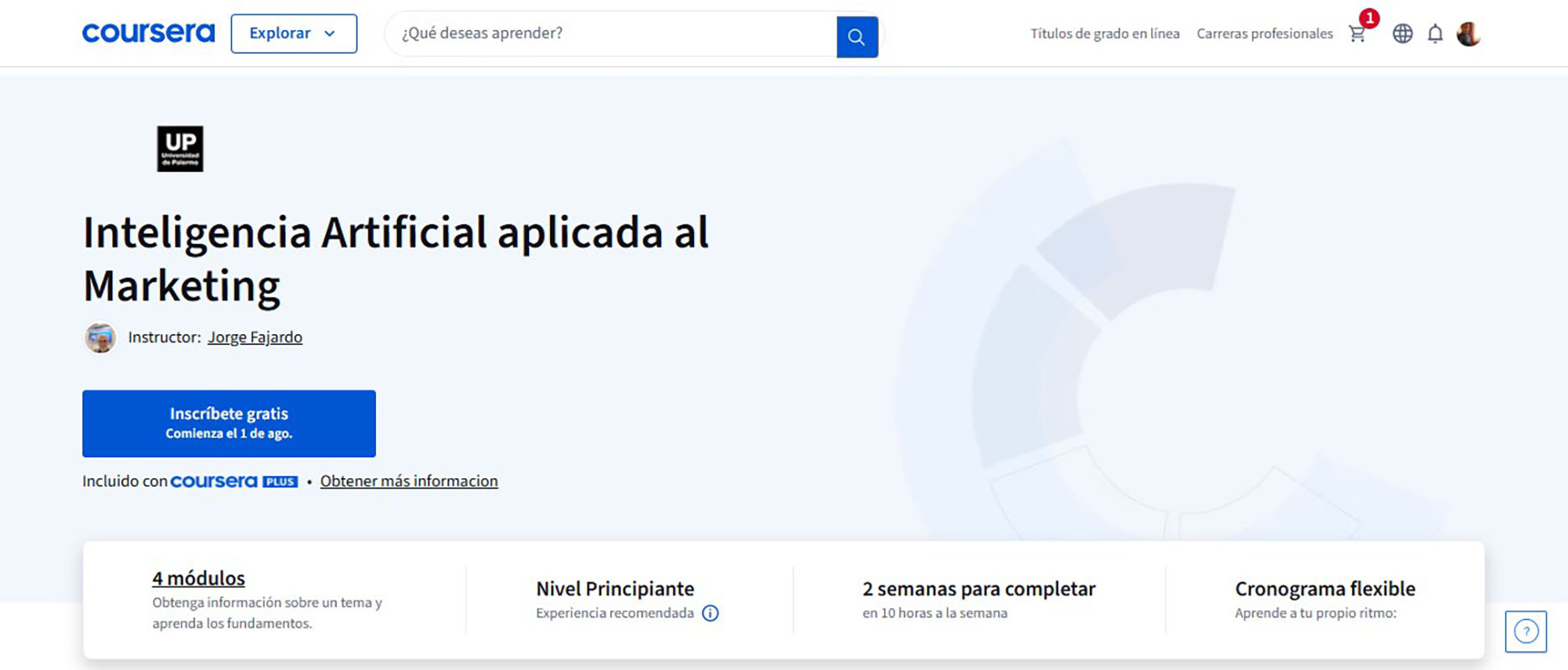
Task: Open the globe language selector
Action: click(x=1402, y=33)
